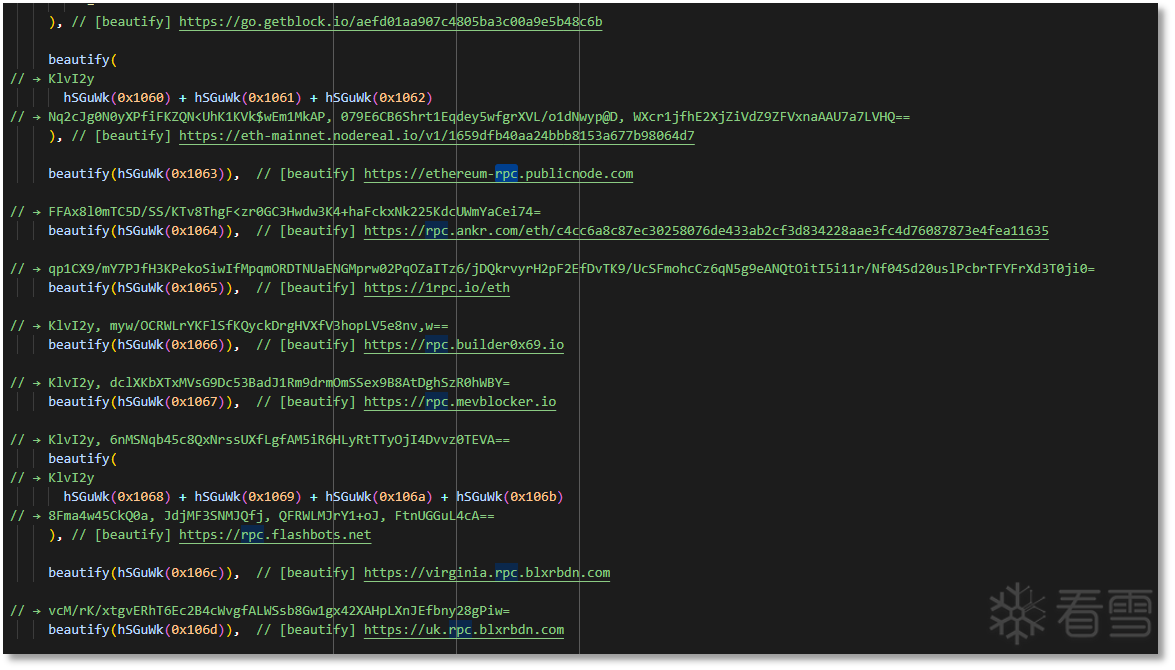Click comment starting with qp1CX9/mY7PJfH3K
This screenshot has height=670, width=1175.
click(552, 268)
